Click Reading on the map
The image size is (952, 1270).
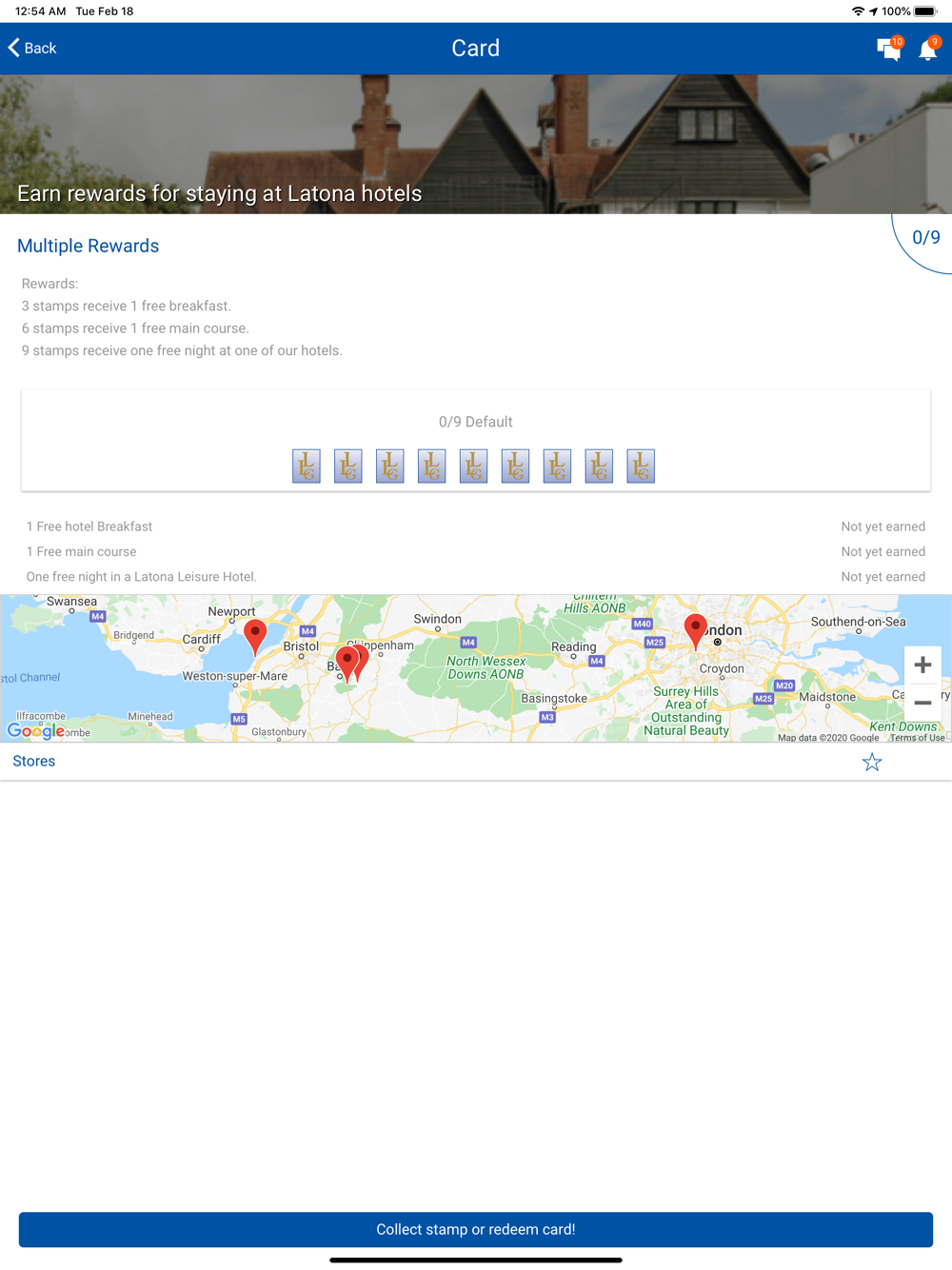pos(574,646)
